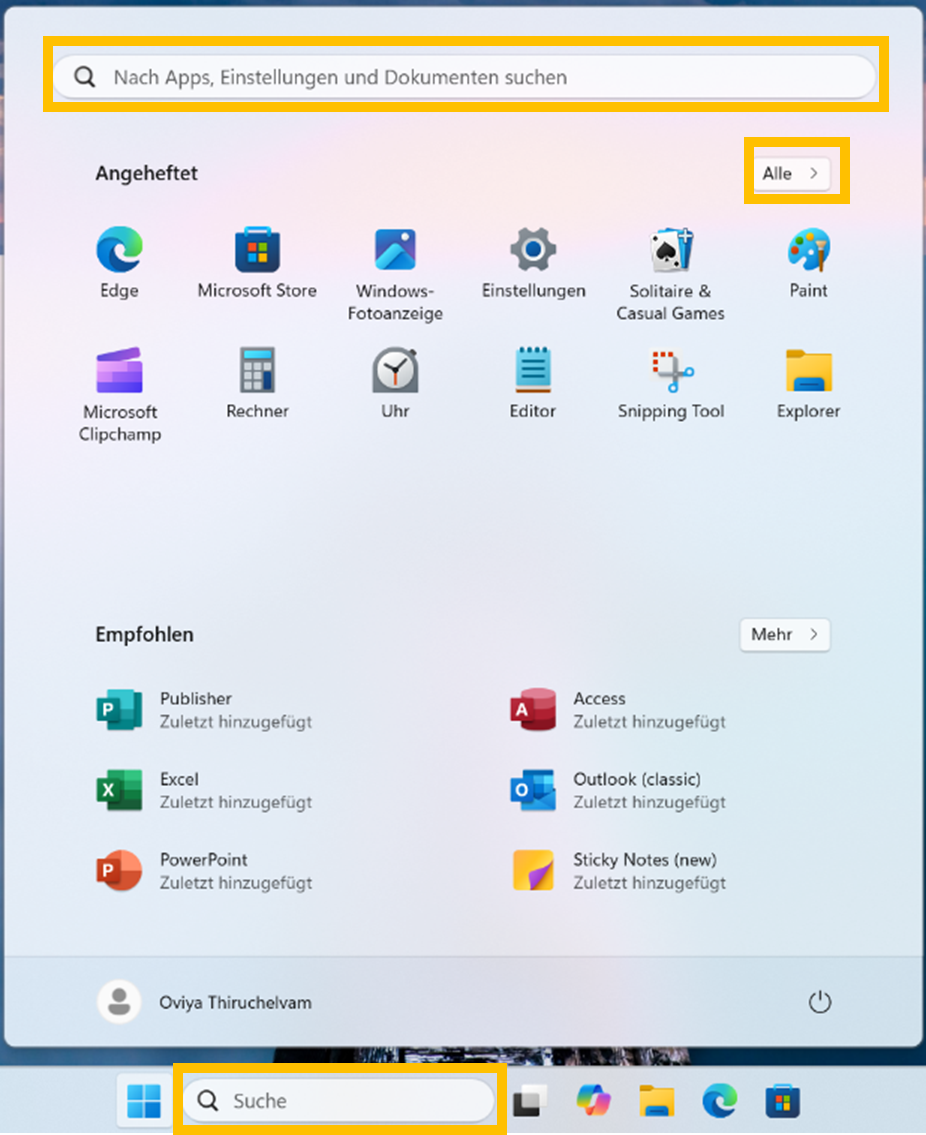
Task: Launch Excel from recommended list
Action: click(x=204, y=790)
